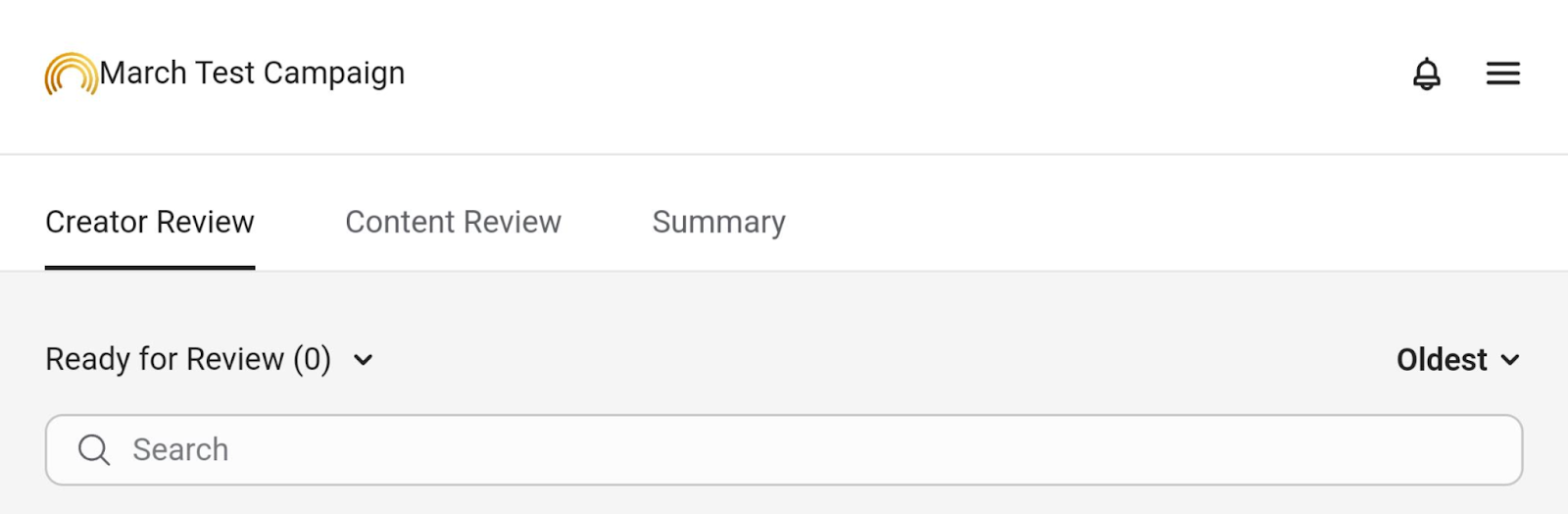Click the Search placeholder text
This screenshot has width=1568, height=514.
pos(180,450)
